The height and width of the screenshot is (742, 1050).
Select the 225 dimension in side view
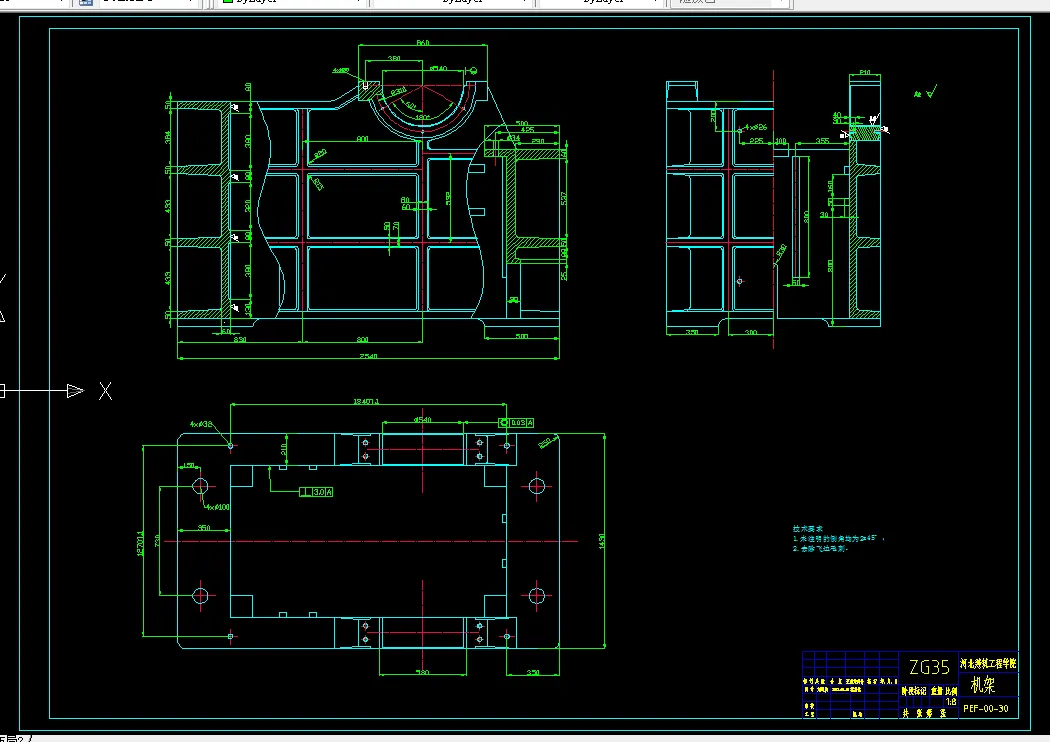click(x=756, y=141)
